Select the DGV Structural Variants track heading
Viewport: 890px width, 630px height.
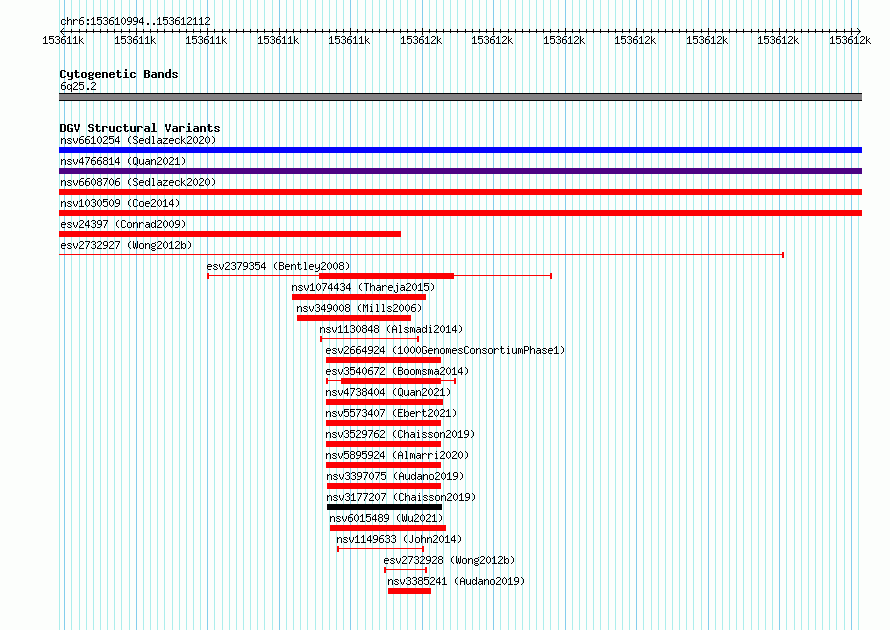click(x=140, y=128)
